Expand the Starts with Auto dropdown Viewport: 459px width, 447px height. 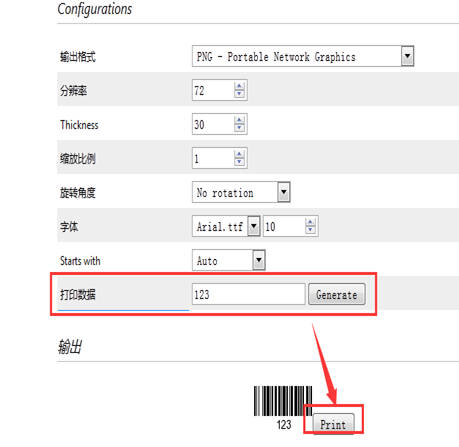259,260
